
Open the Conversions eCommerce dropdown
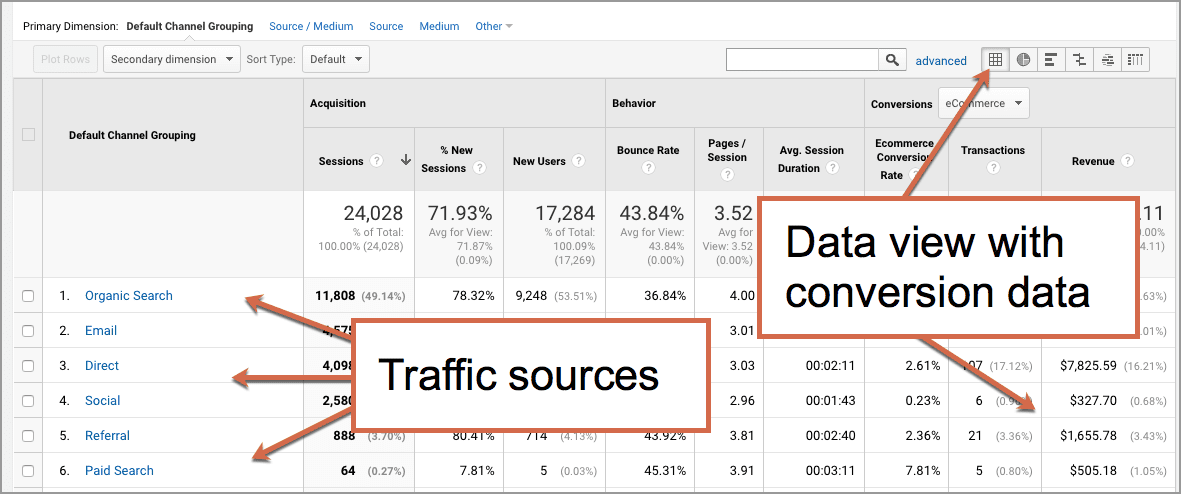(983, 104)
